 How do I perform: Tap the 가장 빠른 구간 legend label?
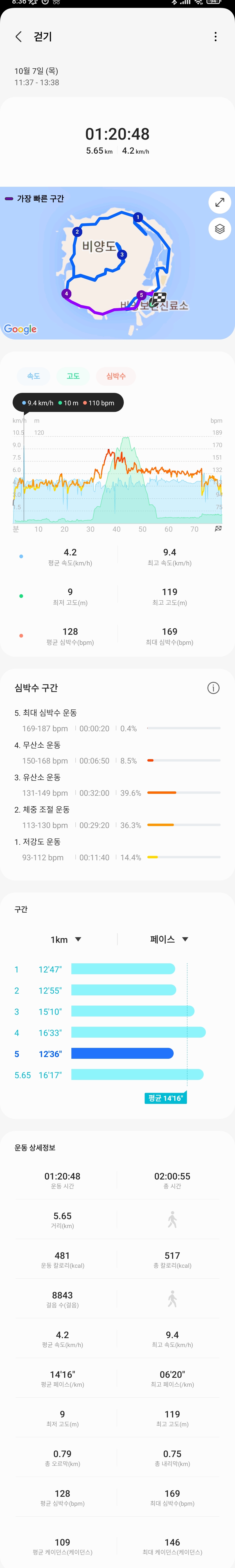pyautogui.click(x=40, y=199)
